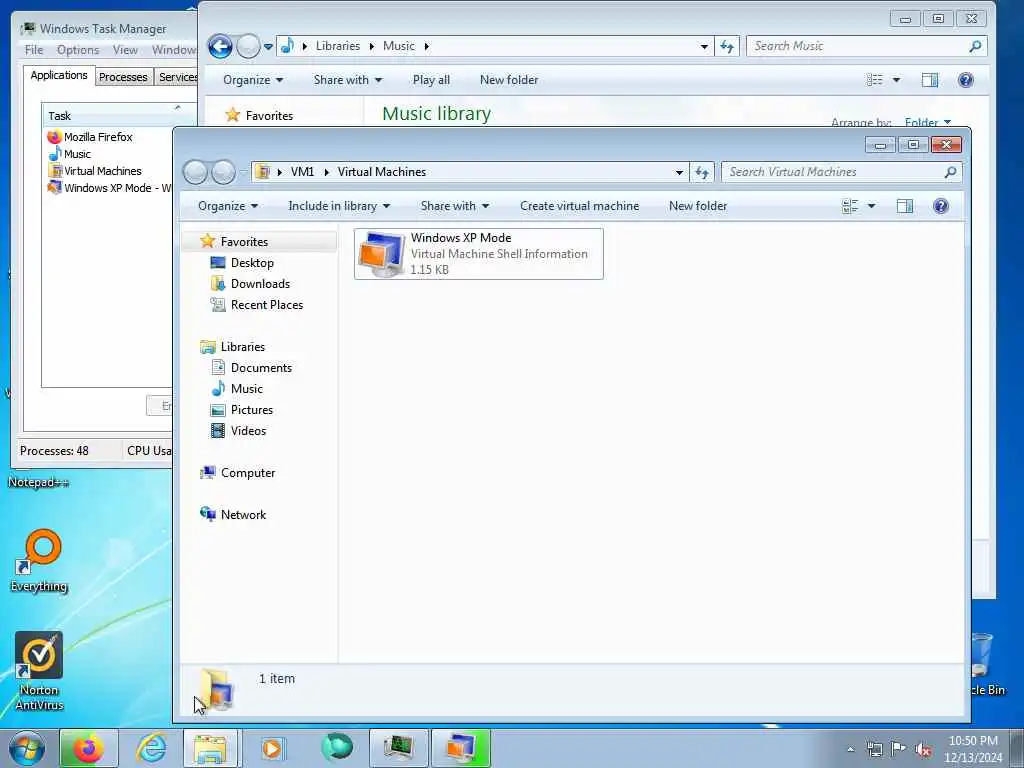1024x768 pixels.
Task: Click Virtual Machines breadcrumb segment
Action: (x=381, y=172)
